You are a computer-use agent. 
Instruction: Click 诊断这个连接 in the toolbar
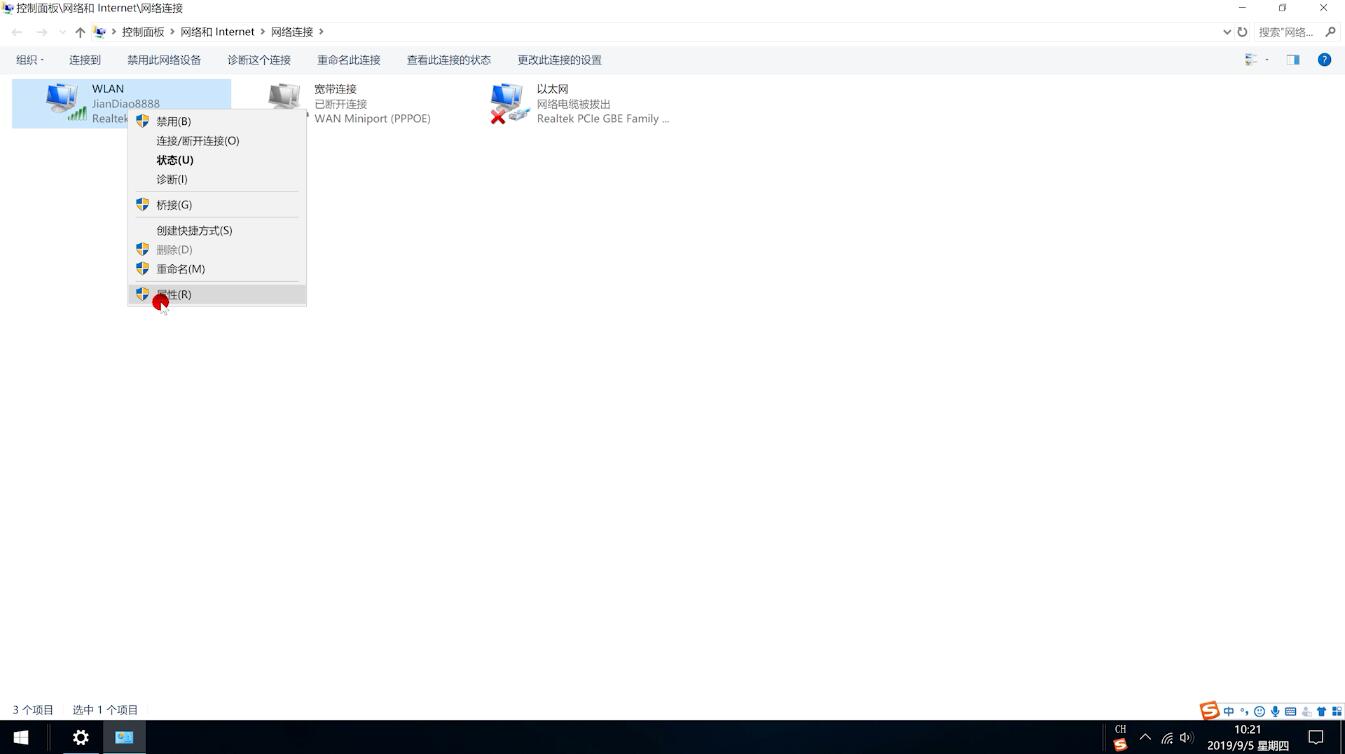click(259, 60)
